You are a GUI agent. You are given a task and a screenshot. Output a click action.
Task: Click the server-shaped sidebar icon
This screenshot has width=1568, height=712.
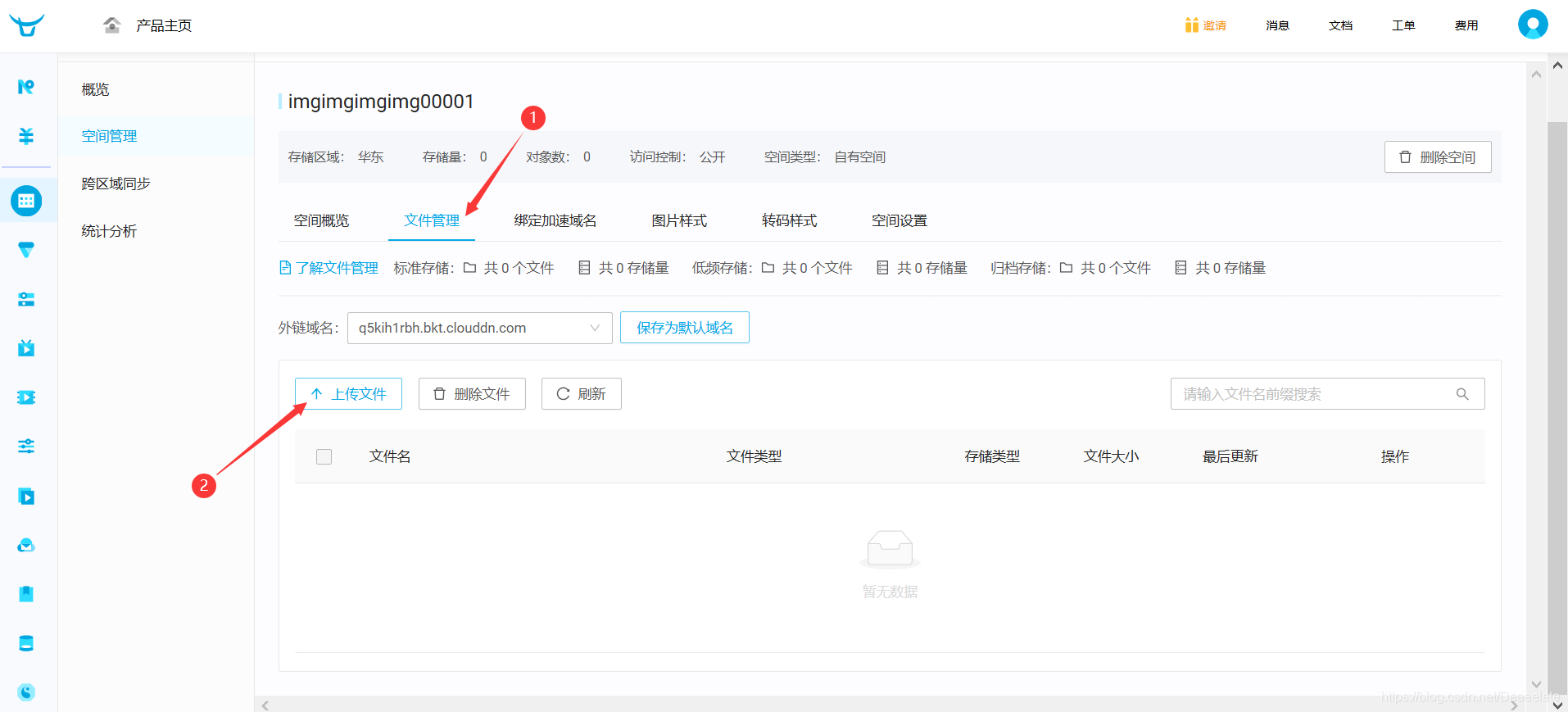pyautogui.click(x=26, y=299)
